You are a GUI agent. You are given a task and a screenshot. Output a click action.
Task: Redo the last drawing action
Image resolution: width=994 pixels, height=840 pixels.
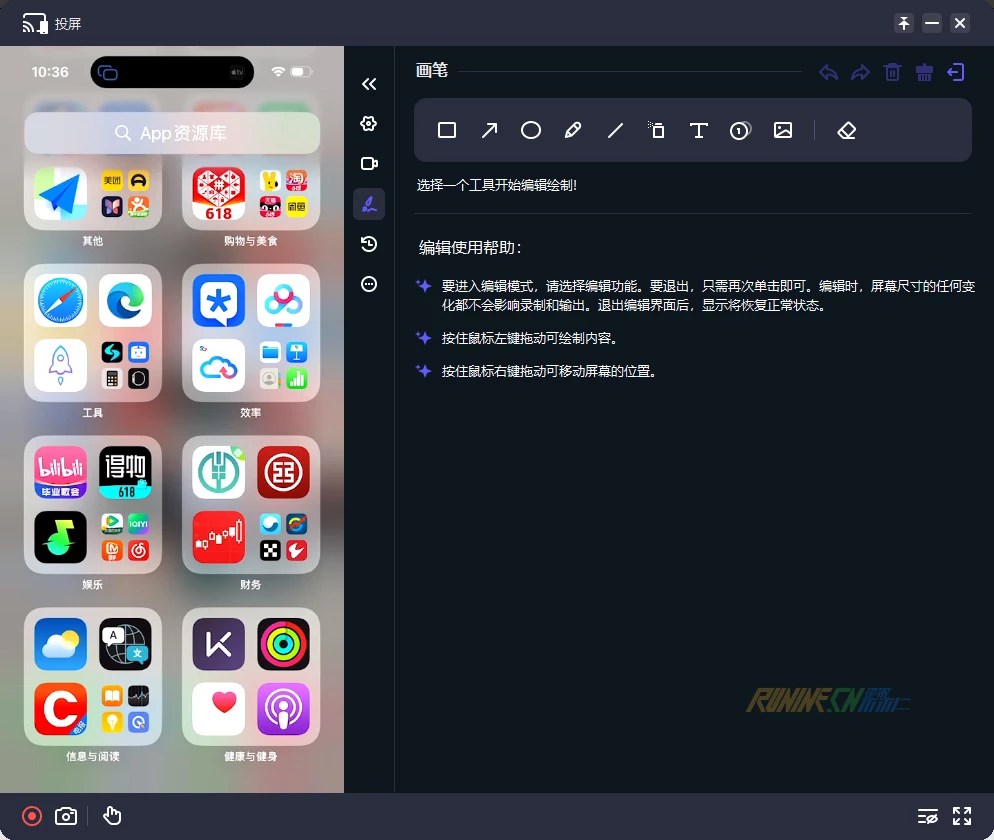(860, 72)
